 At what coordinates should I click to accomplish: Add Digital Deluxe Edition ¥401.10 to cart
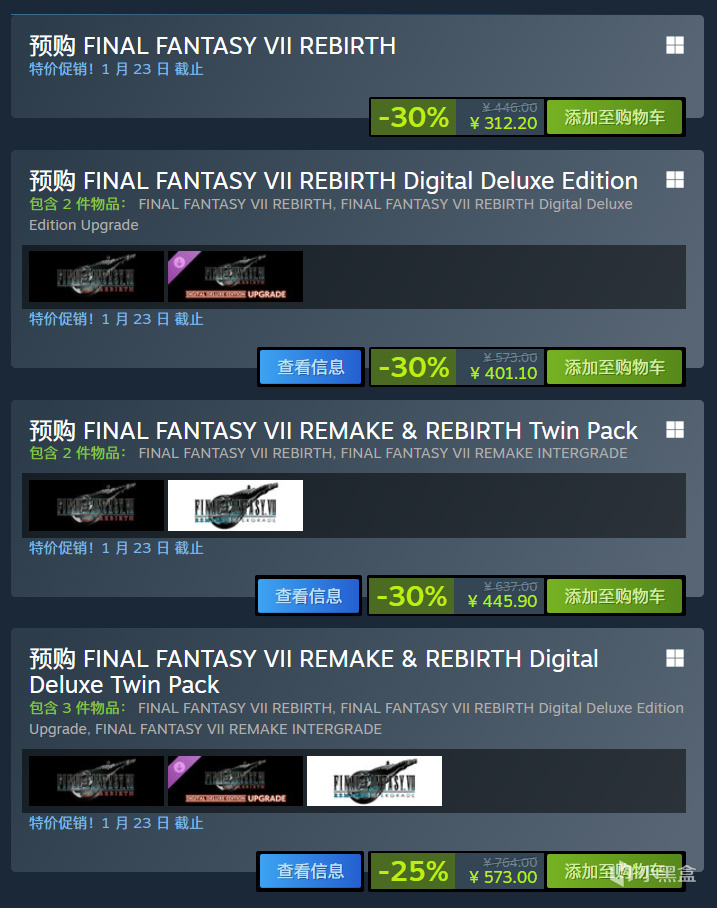click(614, 367)
